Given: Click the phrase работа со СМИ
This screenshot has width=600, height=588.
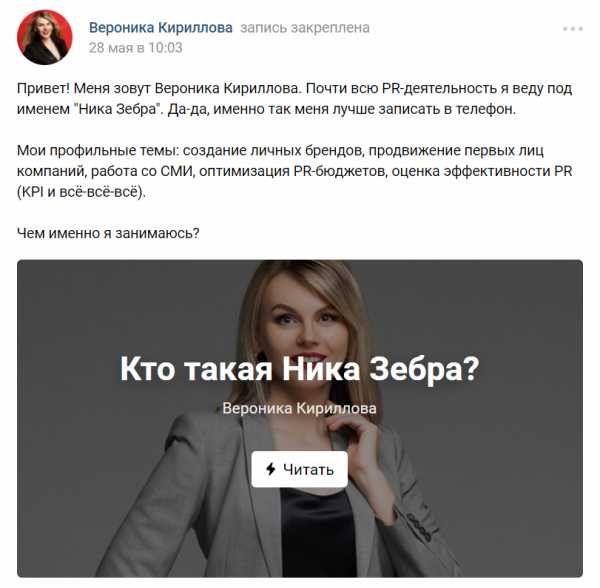Looking at the screenshot, I should [x=141, y=171].
